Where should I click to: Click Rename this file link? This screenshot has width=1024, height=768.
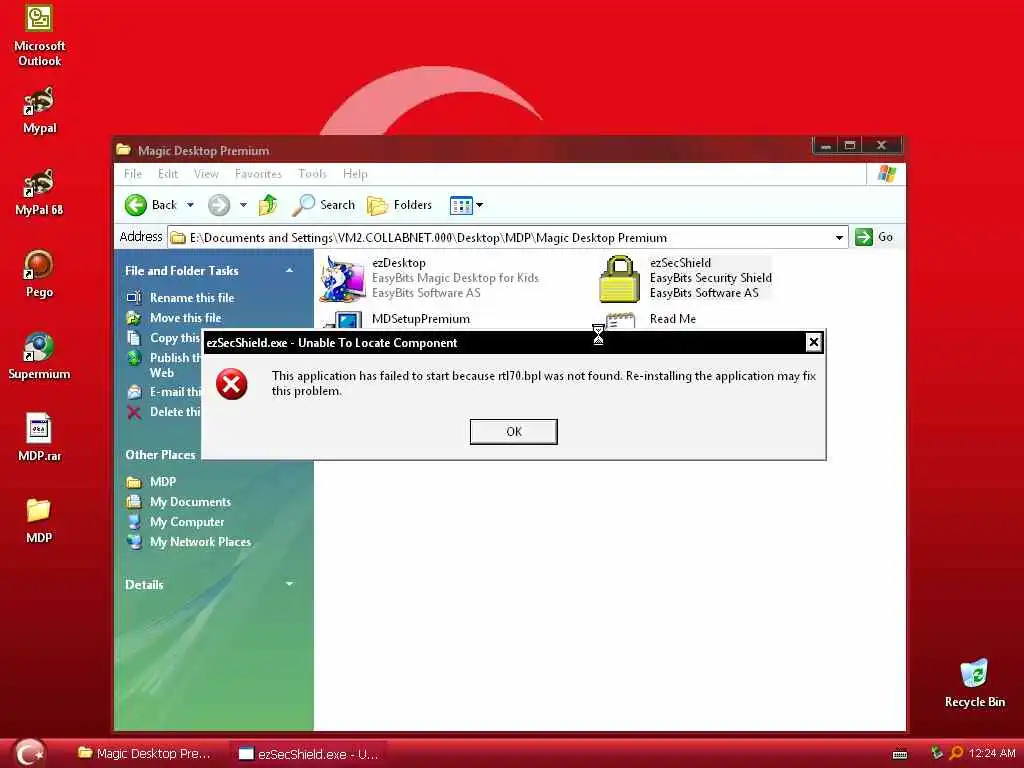[x=192, y=298]
